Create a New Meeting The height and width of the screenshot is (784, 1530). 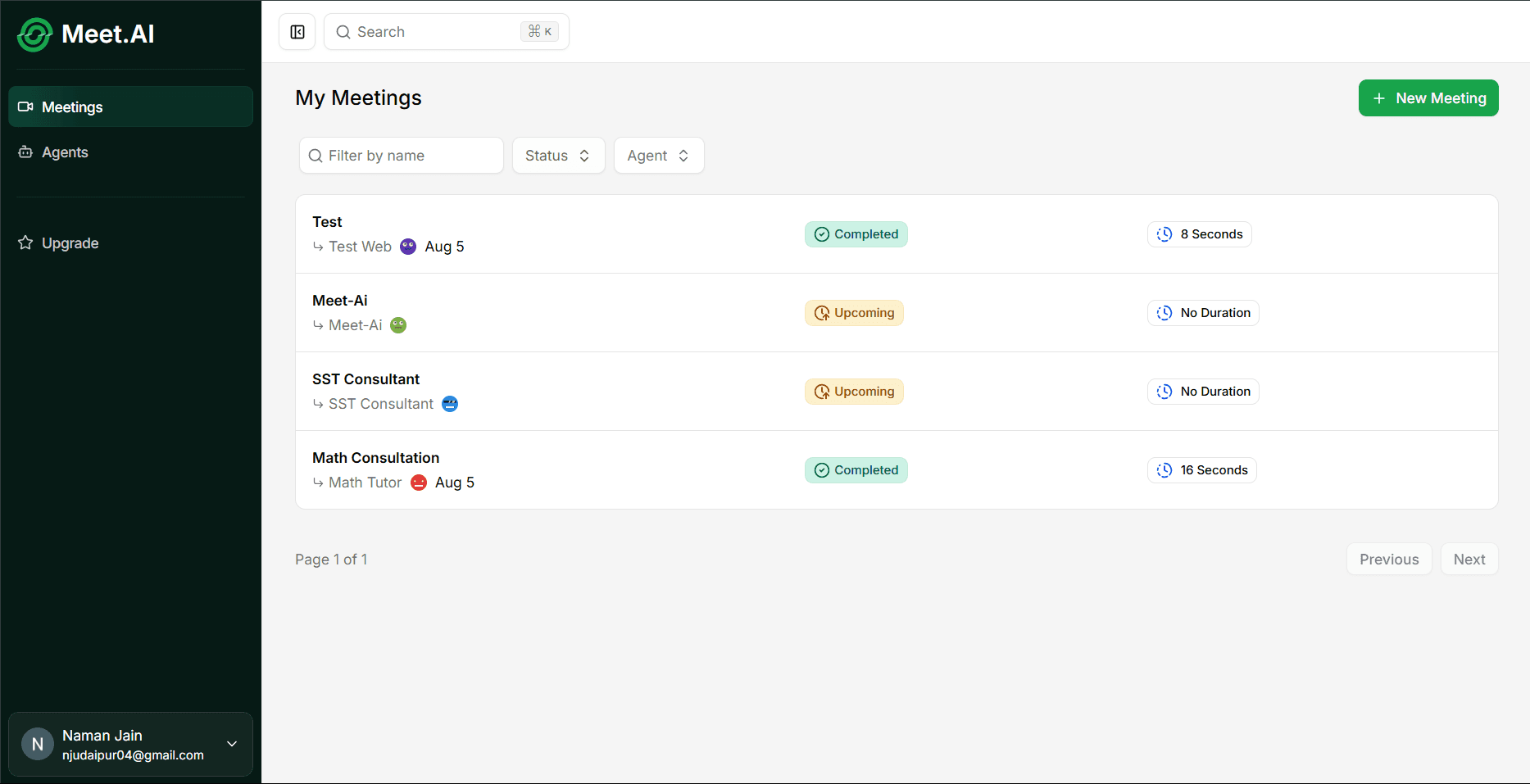point(1428,98)
